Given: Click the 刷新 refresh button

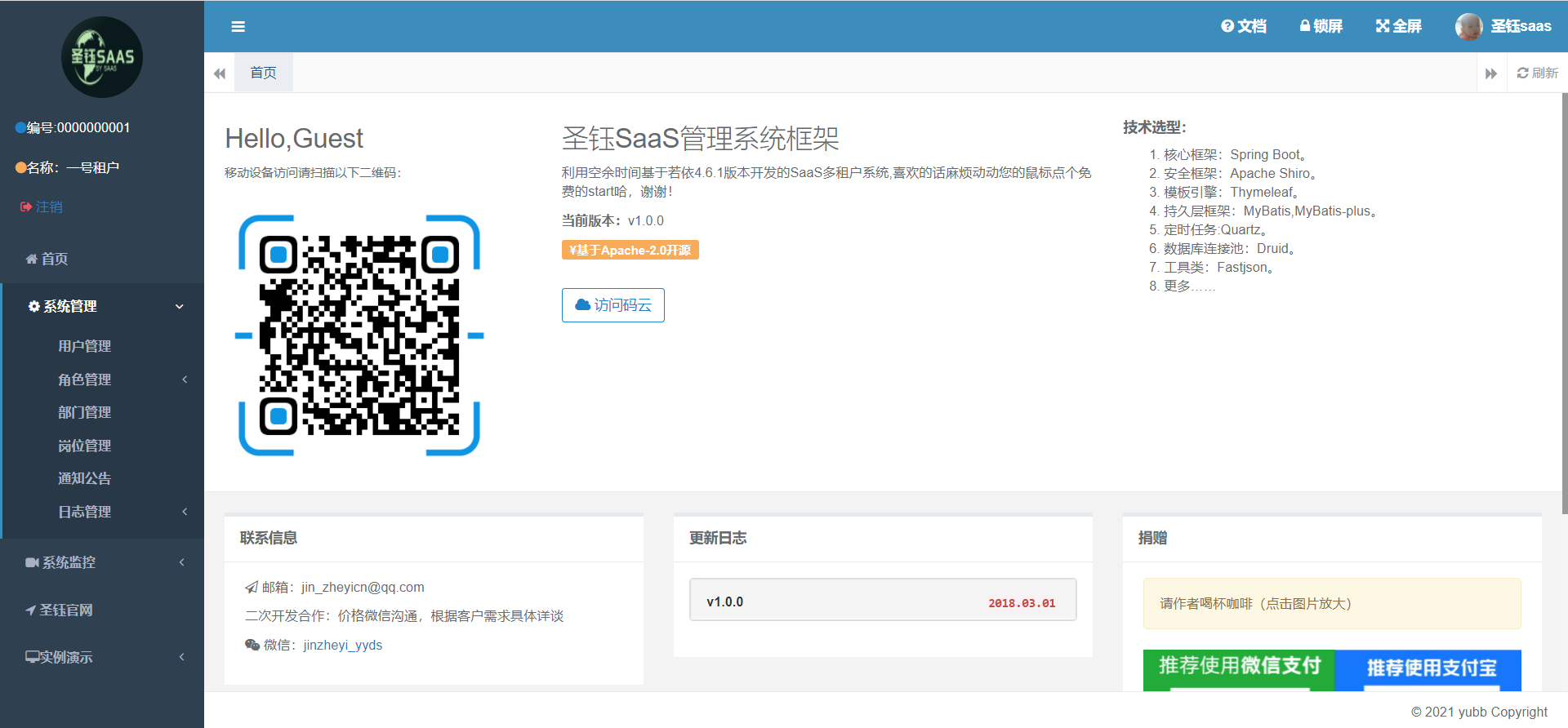Looking at the screenshot, I should click(x=1537, y=73).
